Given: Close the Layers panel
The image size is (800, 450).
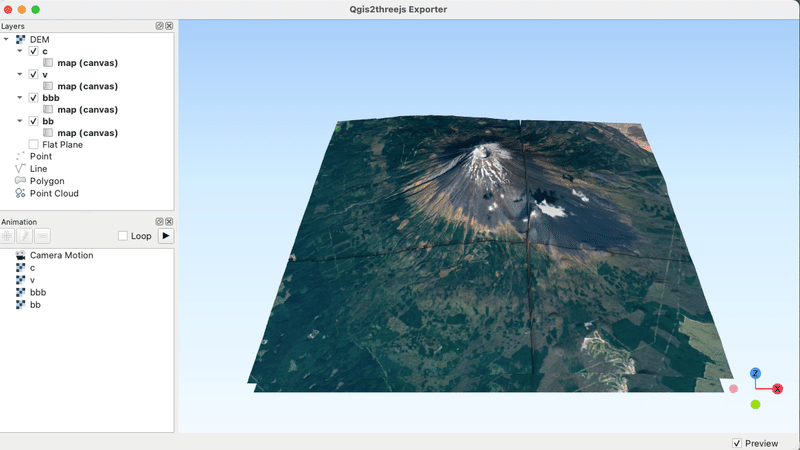Looking at the screenshot, I should coord(169,26).
